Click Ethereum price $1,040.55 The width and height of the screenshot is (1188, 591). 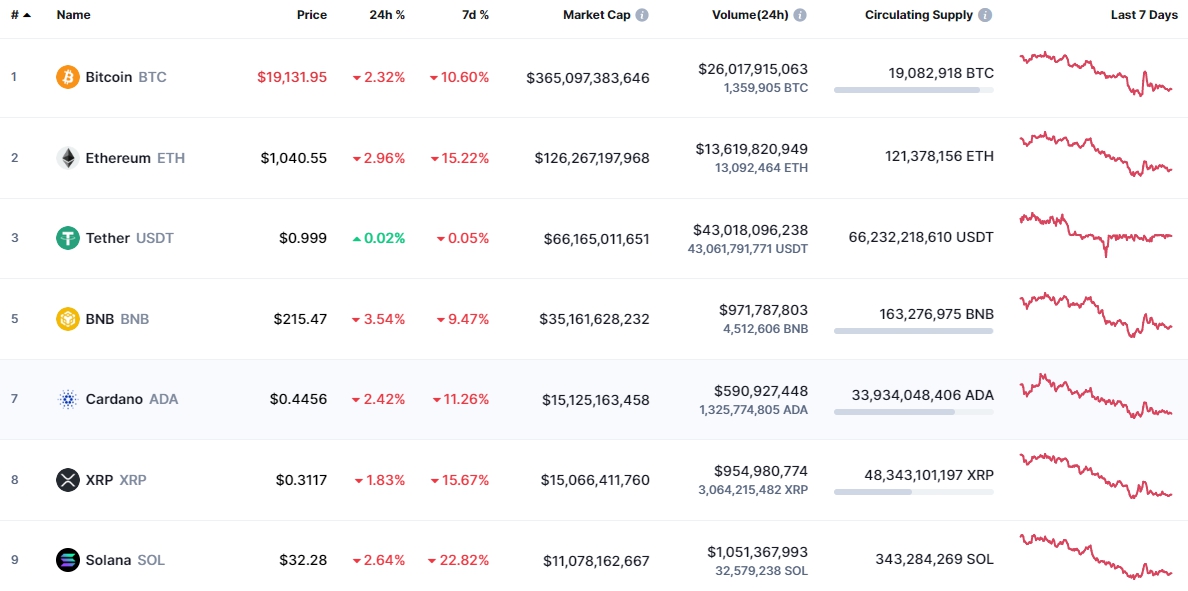294,158
